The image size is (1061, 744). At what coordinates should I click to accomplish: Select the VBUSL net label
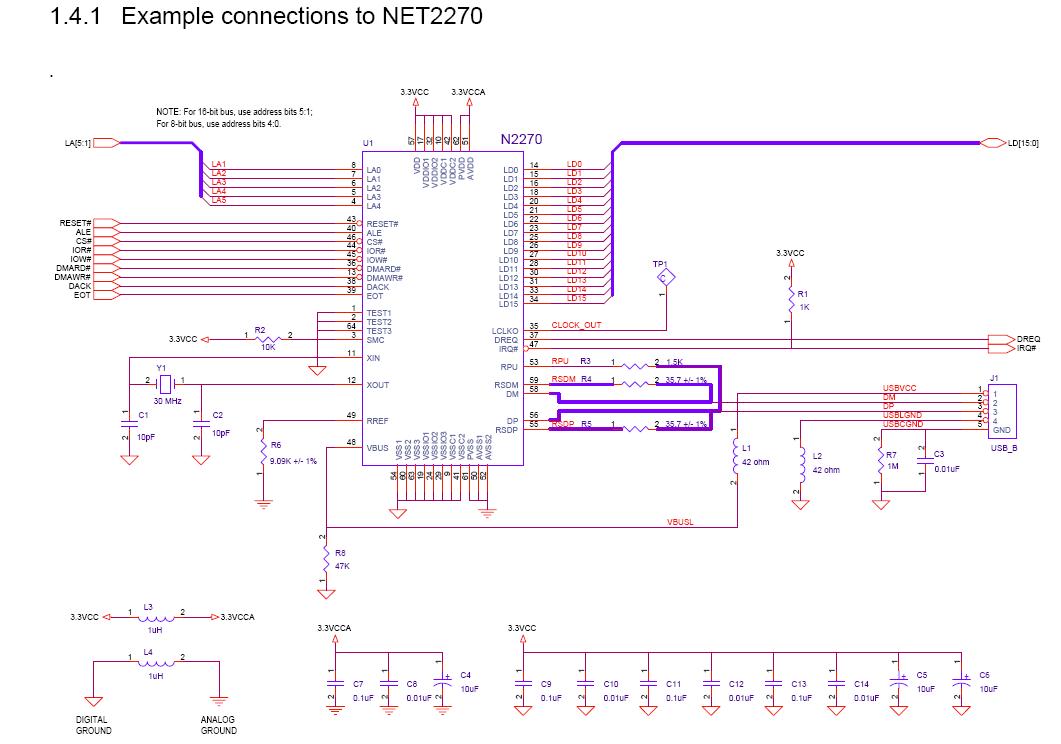680,522
